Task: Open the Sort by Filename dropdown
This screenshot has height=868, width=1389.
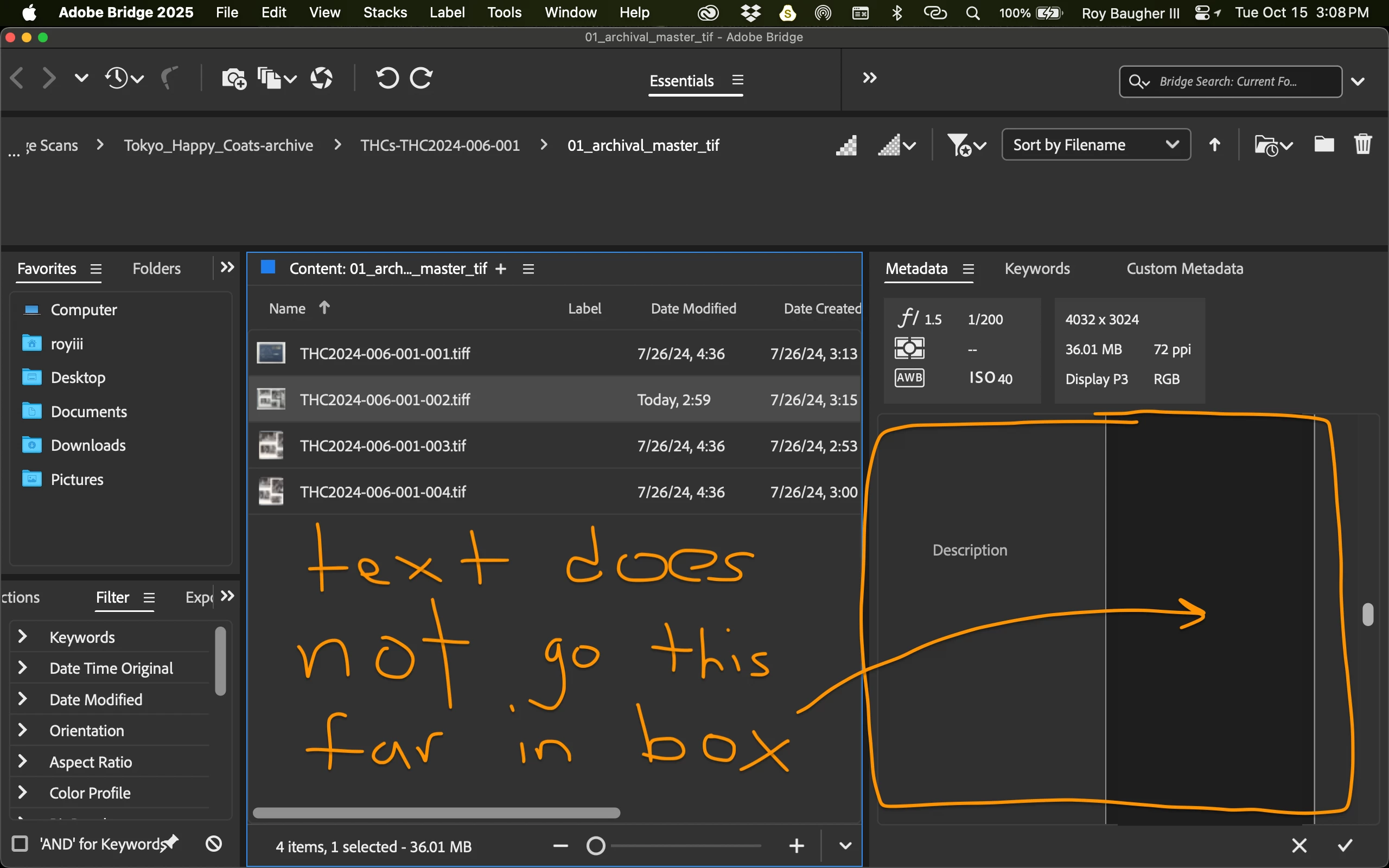Action: [1095, 145]
